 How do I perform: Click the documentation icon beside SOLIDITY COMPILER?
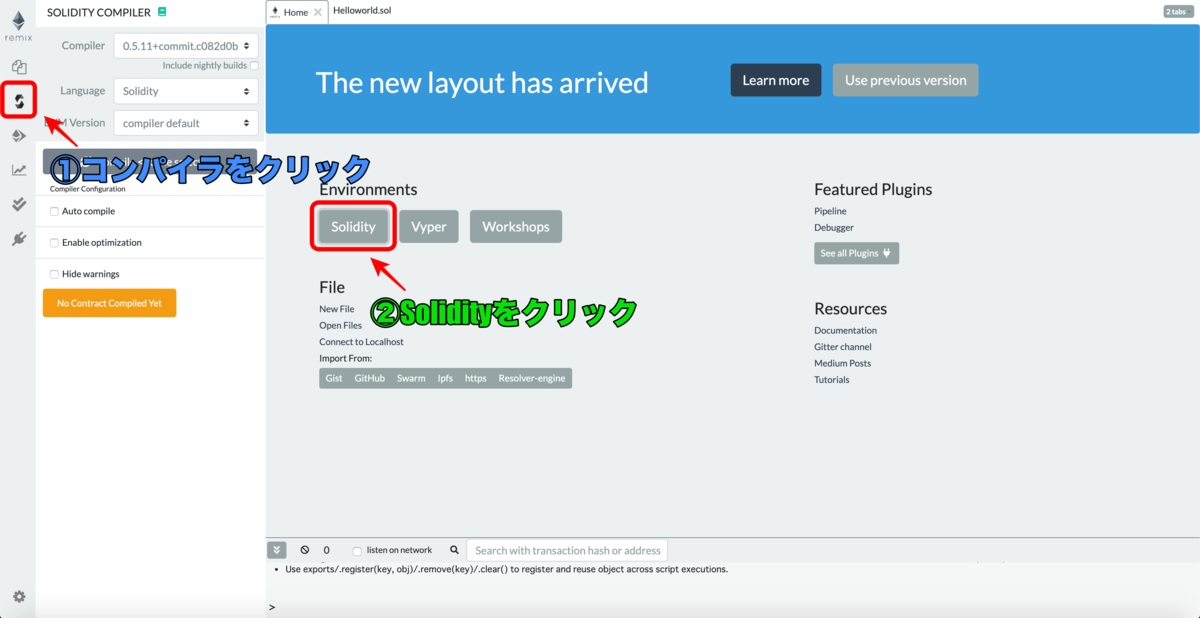click(162, 12)
